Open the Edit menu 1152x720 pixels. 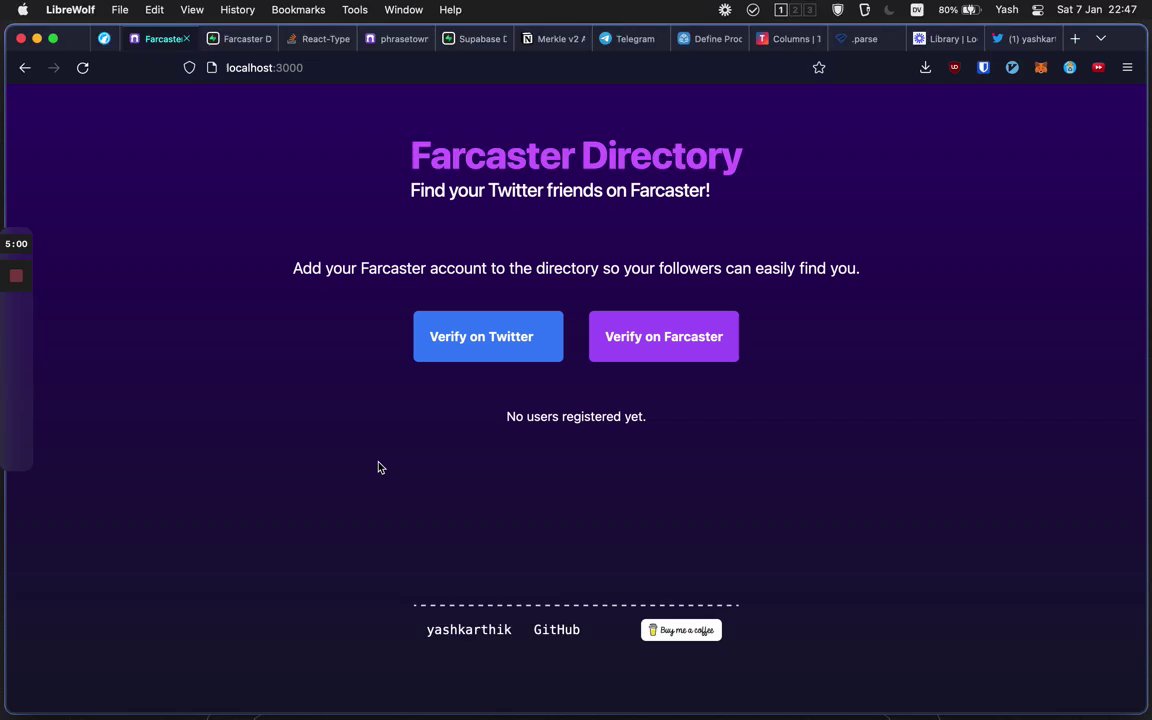pyautogui.click(x=154, y=10)
